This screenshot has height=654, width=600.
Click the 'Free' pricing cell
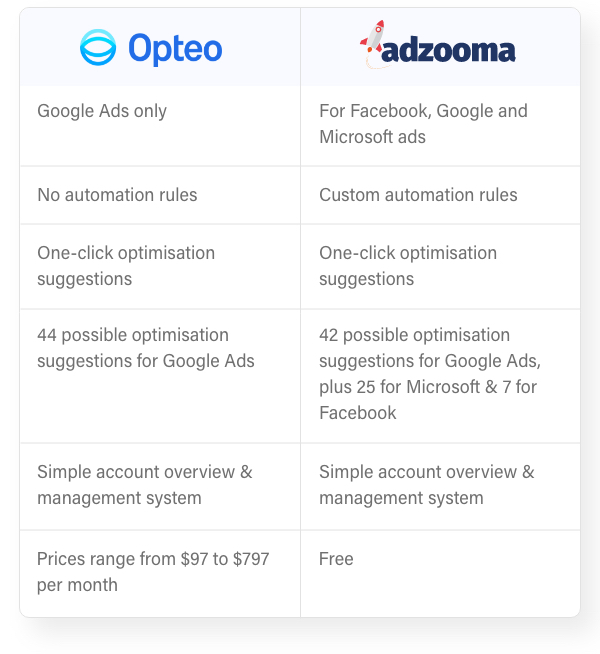point(440,574)
